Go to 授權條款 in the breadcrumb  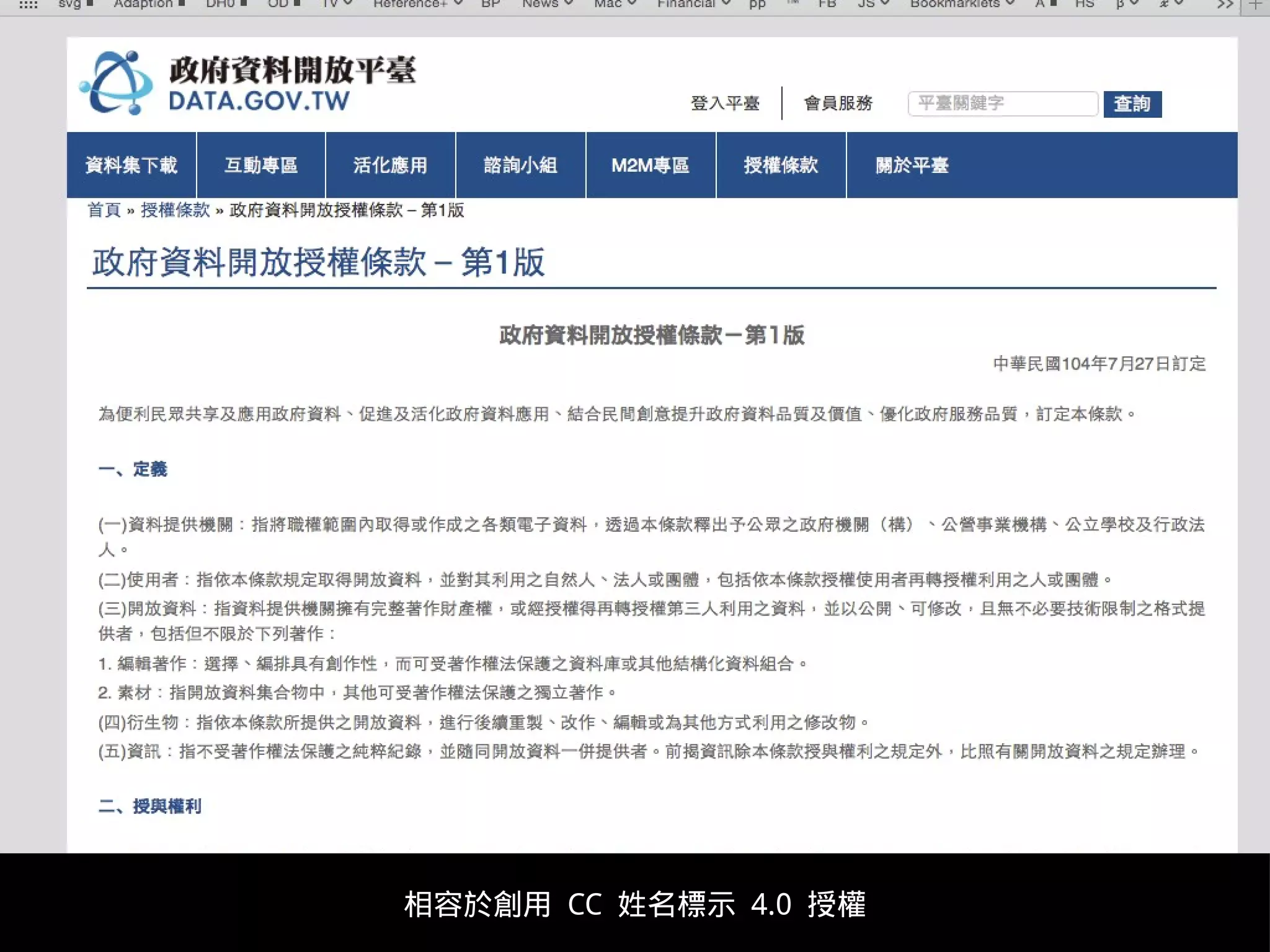(x=175, y=210)
